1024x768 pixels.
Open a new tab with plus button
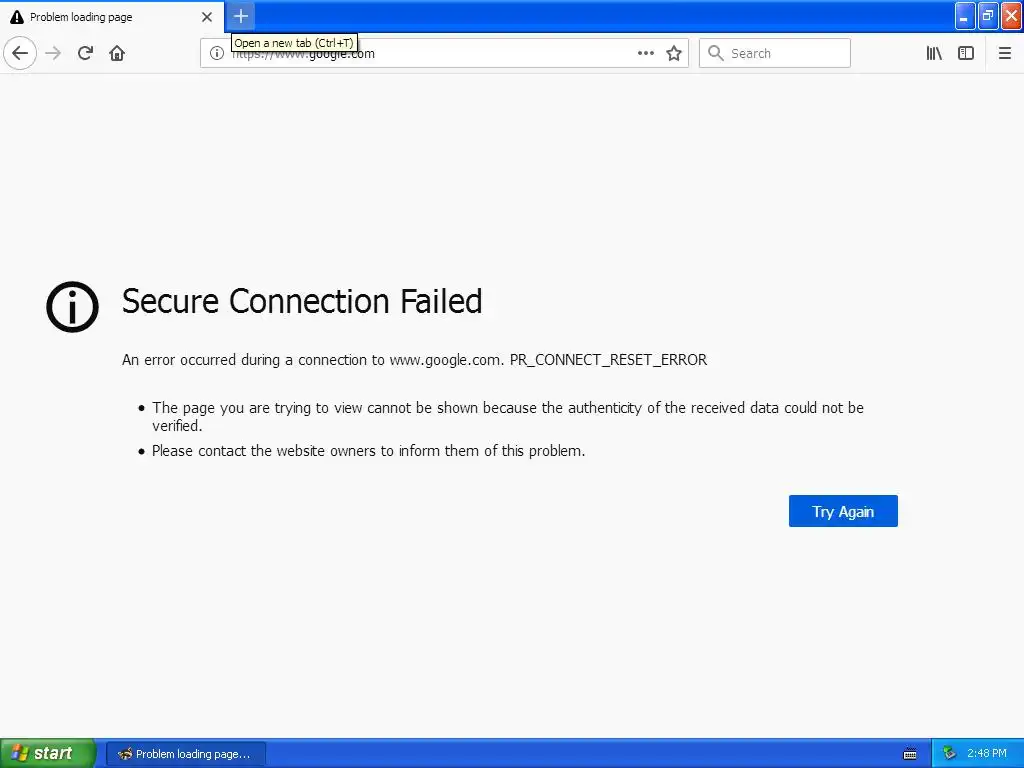point(241,17)
